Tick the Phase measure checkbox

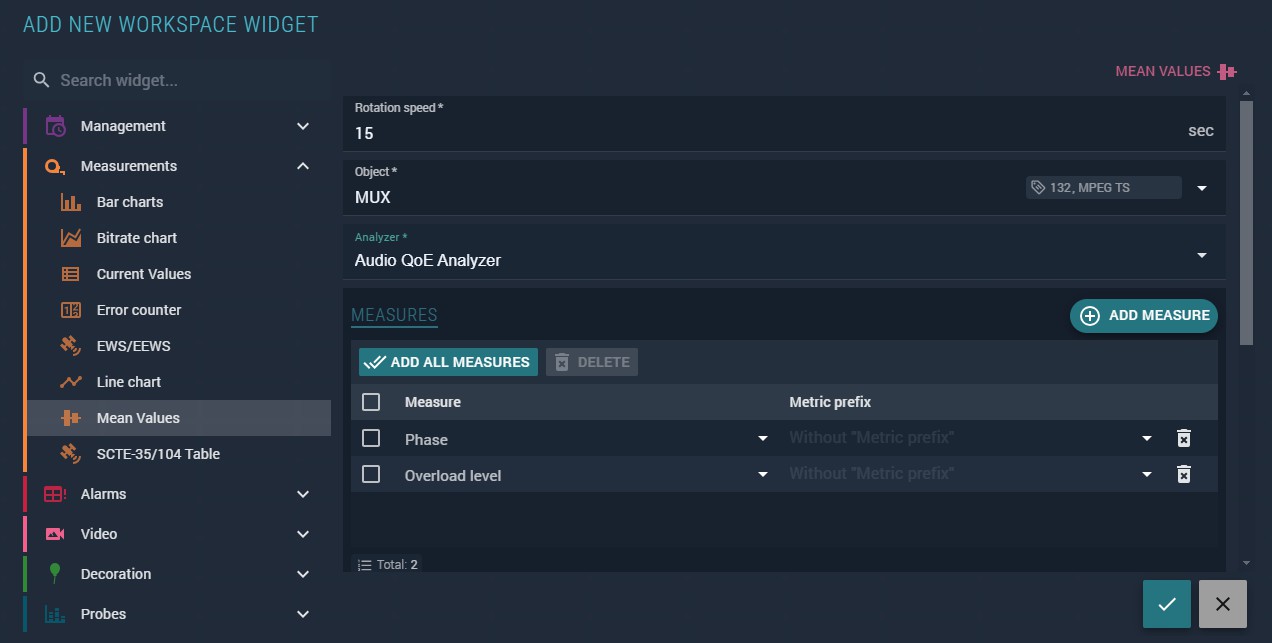[x=371, y=438]
